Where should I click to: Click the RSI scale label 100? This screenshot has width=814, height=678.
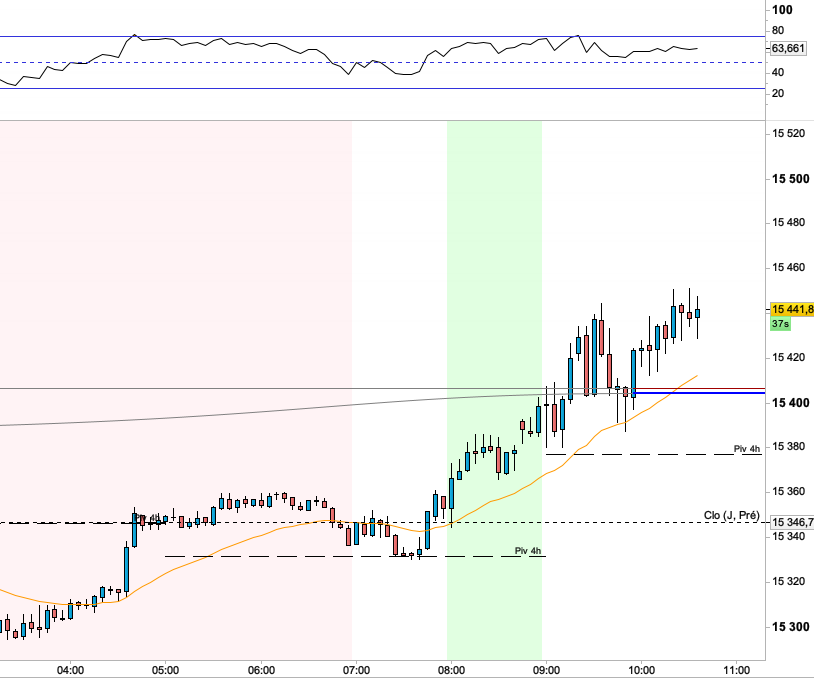pos(782,10)
